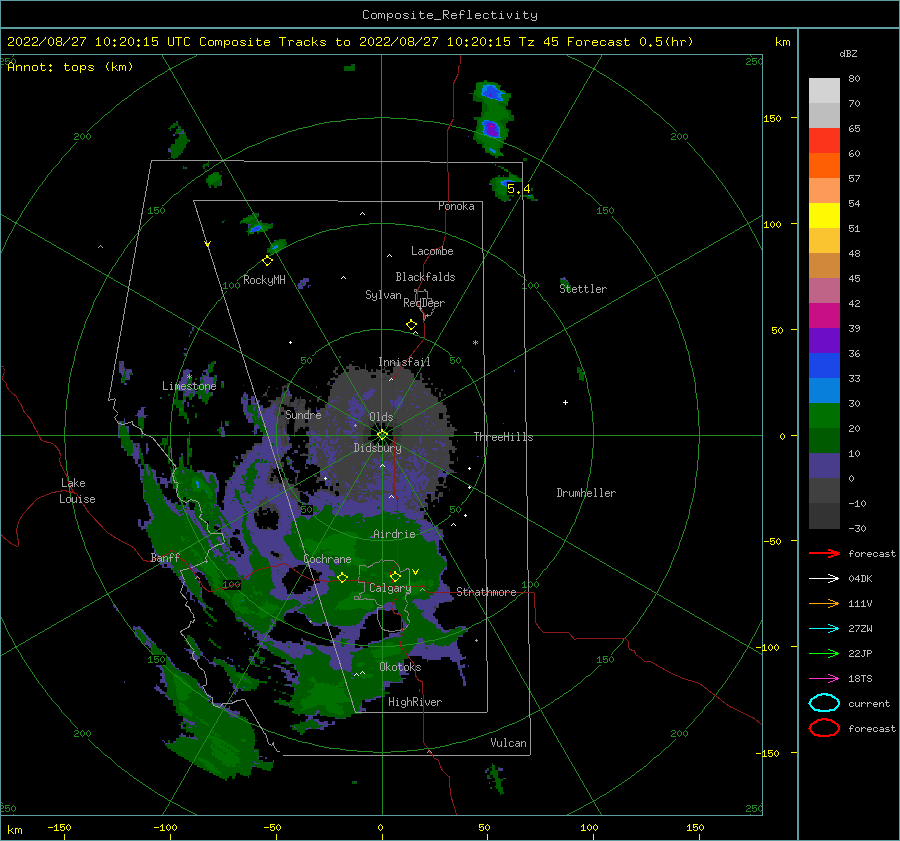Click the Banff label
The image size is (900, 841).
click(165, 557)
